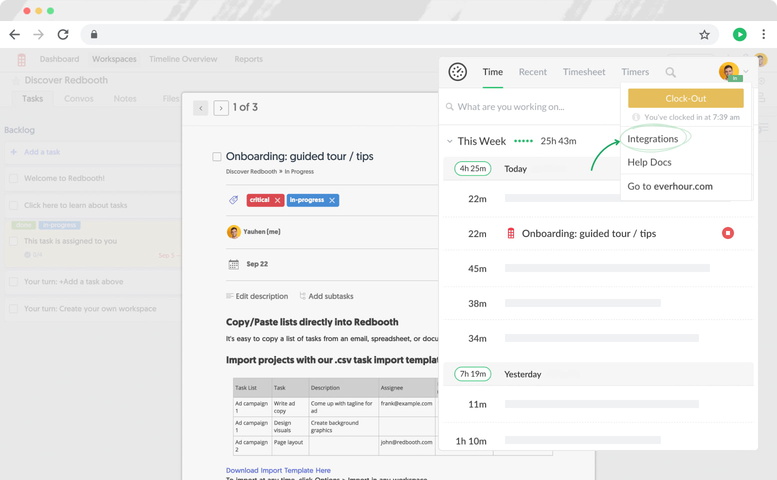Switch to the Time tab
Viewport: 777px width, 480px height.
tap(493, 72)
